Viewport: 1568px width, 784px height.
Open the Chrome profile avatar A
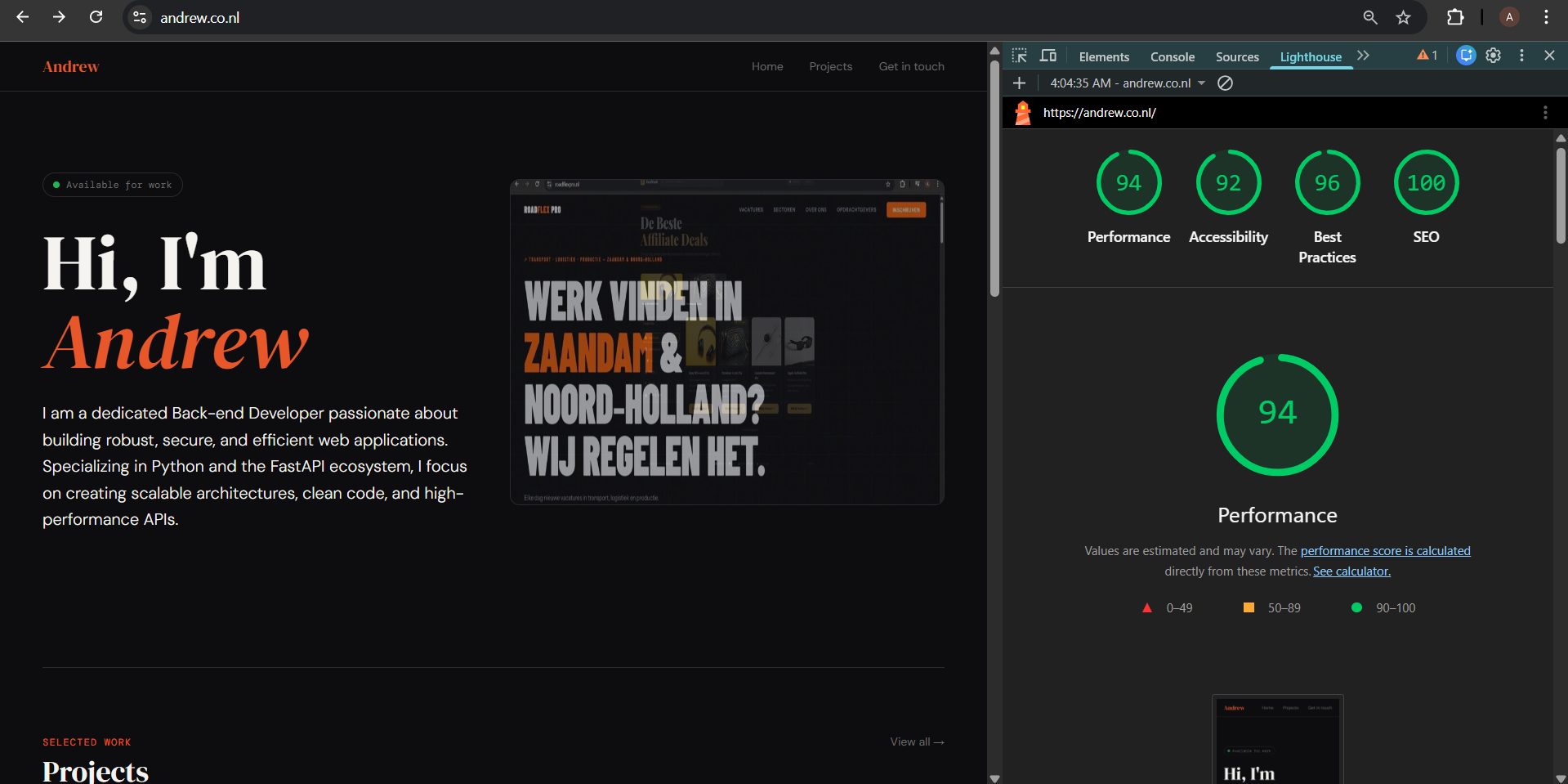(x=1509, y=17)
